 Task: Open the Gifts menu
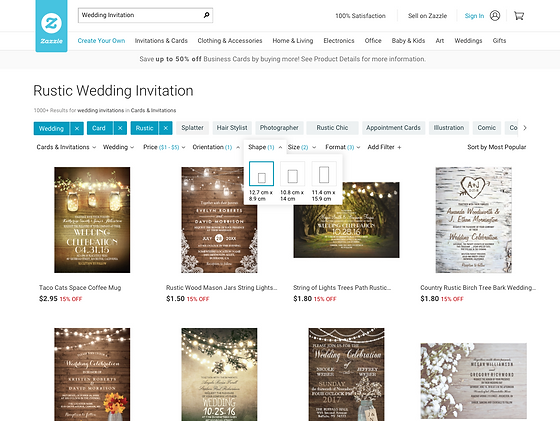499,41
